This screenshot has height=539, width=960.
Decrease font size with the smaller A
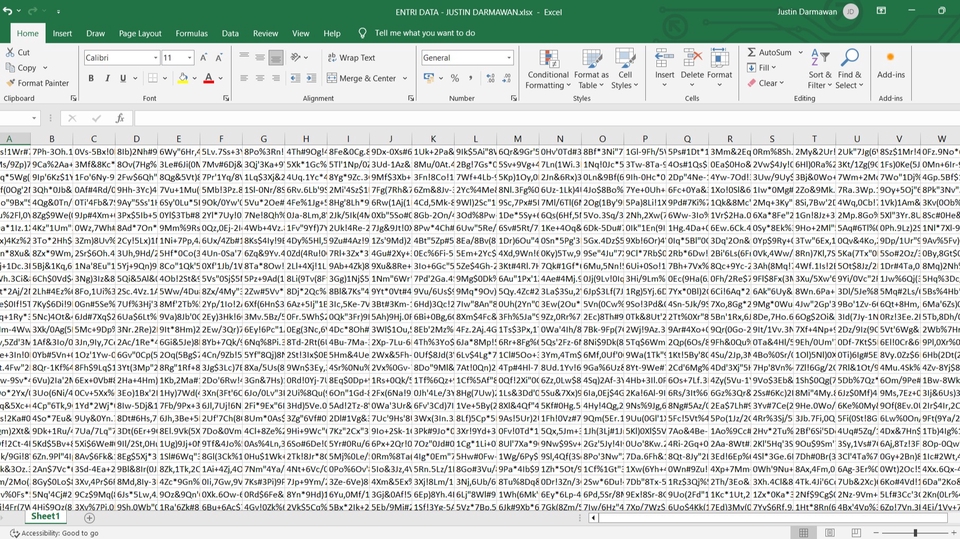(219, 58)
